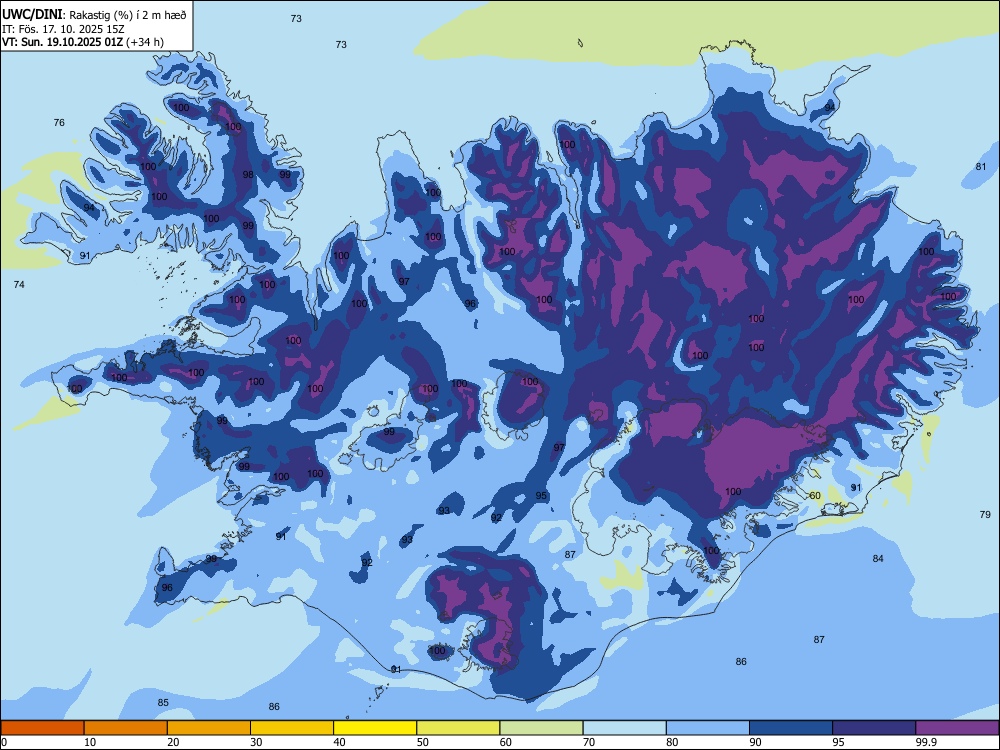
Task: Click the medium blue 80–90 legend swatch
Action: 708,728
